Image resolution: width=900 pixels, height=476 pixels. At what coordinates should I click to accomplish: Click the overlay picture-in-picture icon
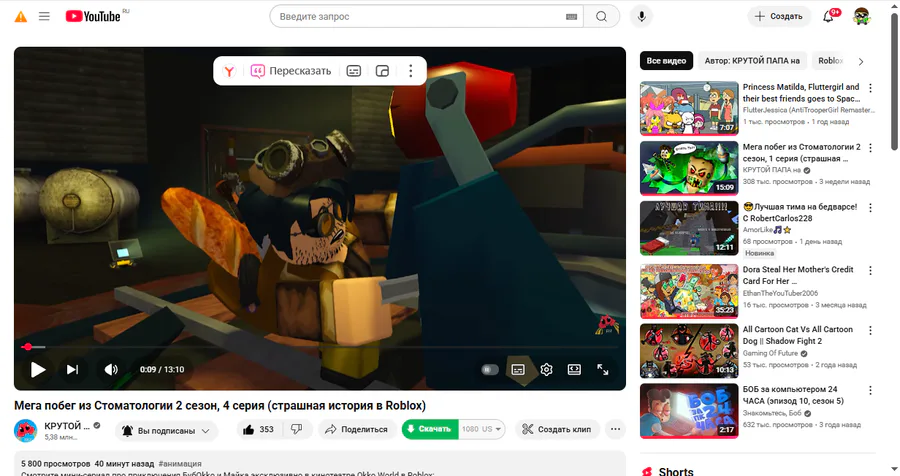[x=382, y=71]
